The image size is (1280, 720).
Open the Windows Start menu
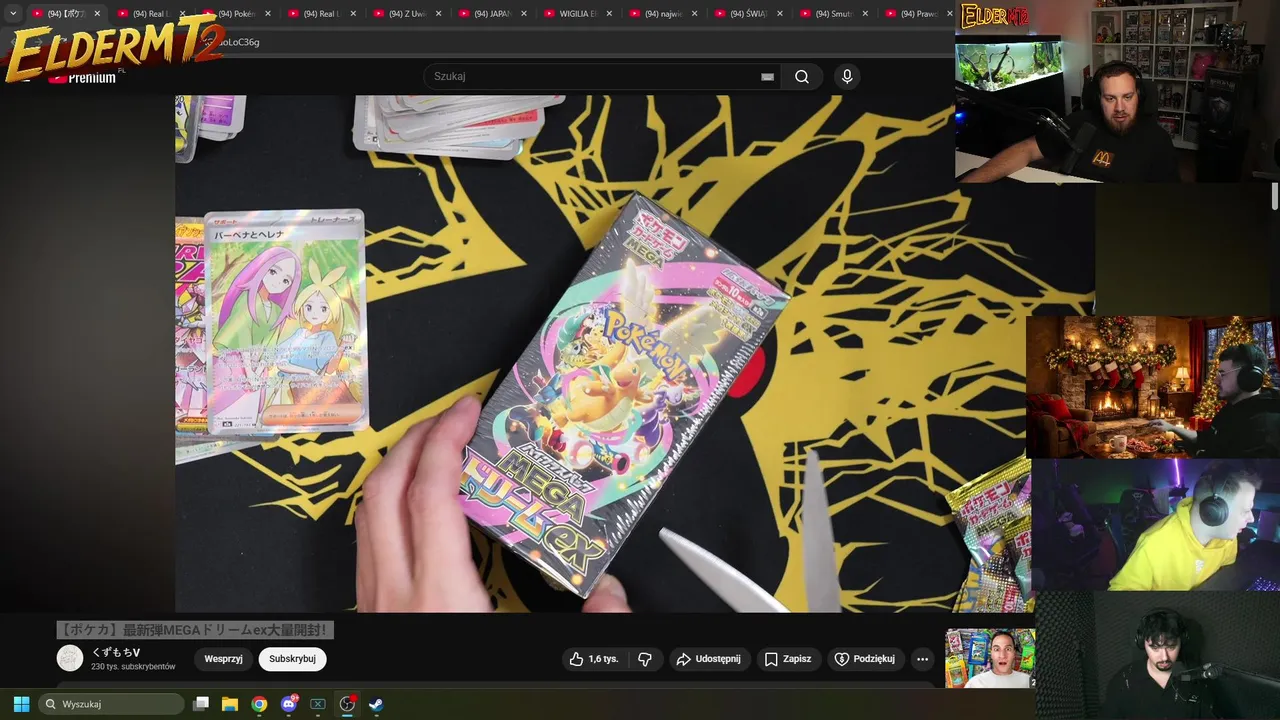coord(21,704)
